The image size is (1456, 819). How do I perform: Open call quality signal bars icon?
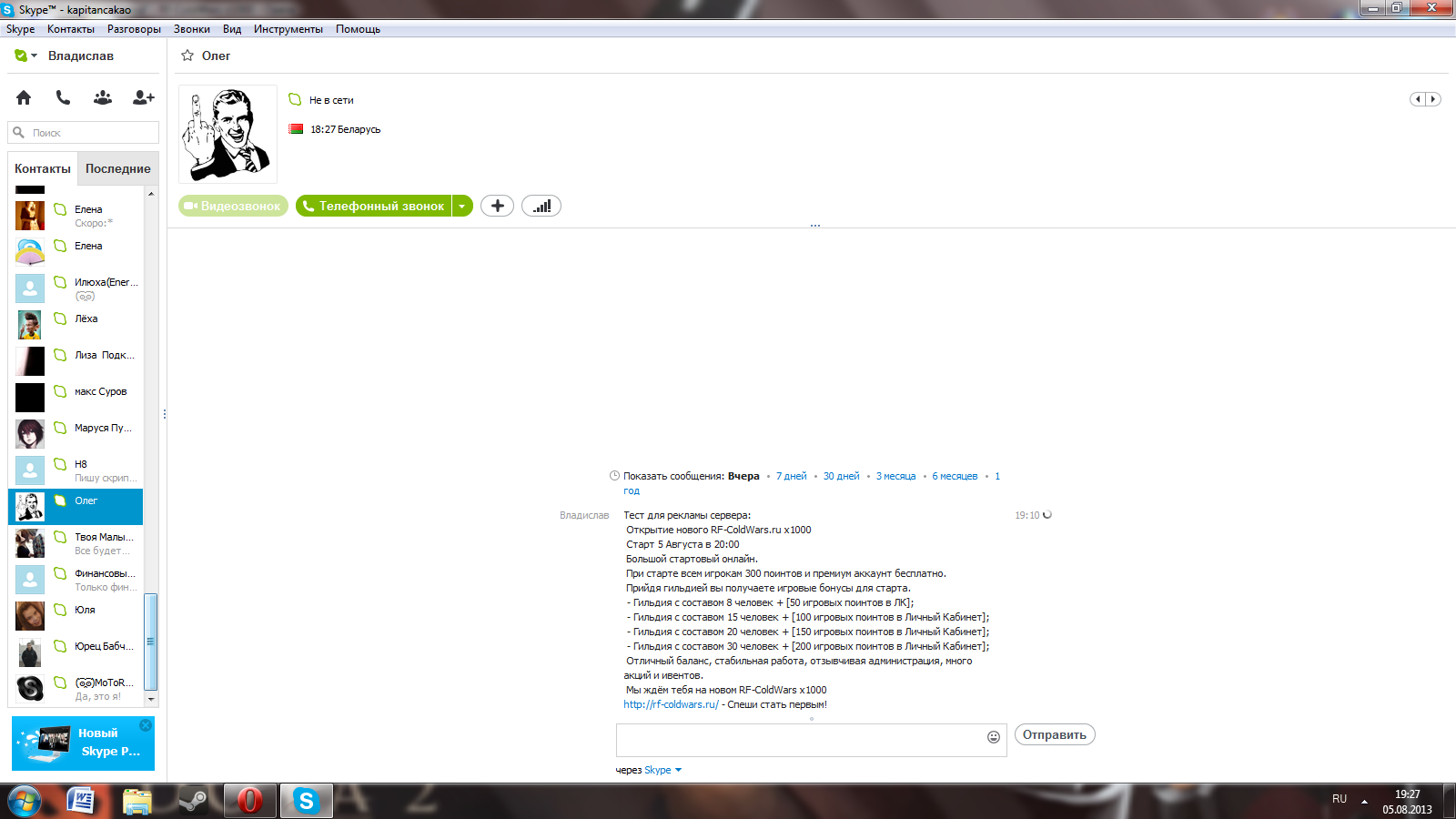[x=541, y=207]
